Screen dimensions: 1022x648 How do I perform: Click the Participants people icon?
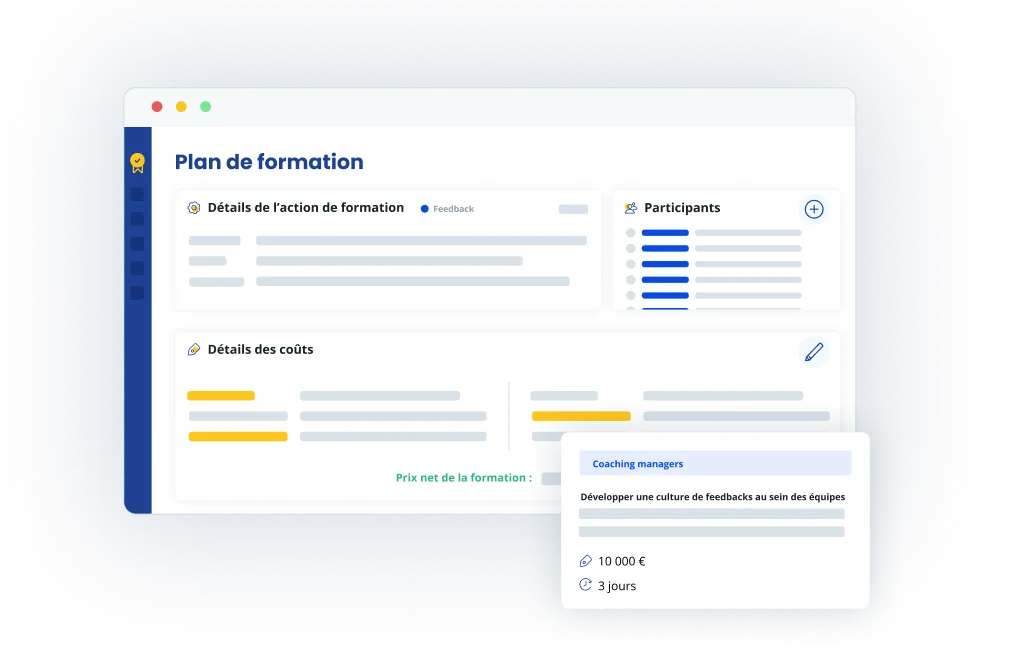pyautogui.click(x=630, y=208)
